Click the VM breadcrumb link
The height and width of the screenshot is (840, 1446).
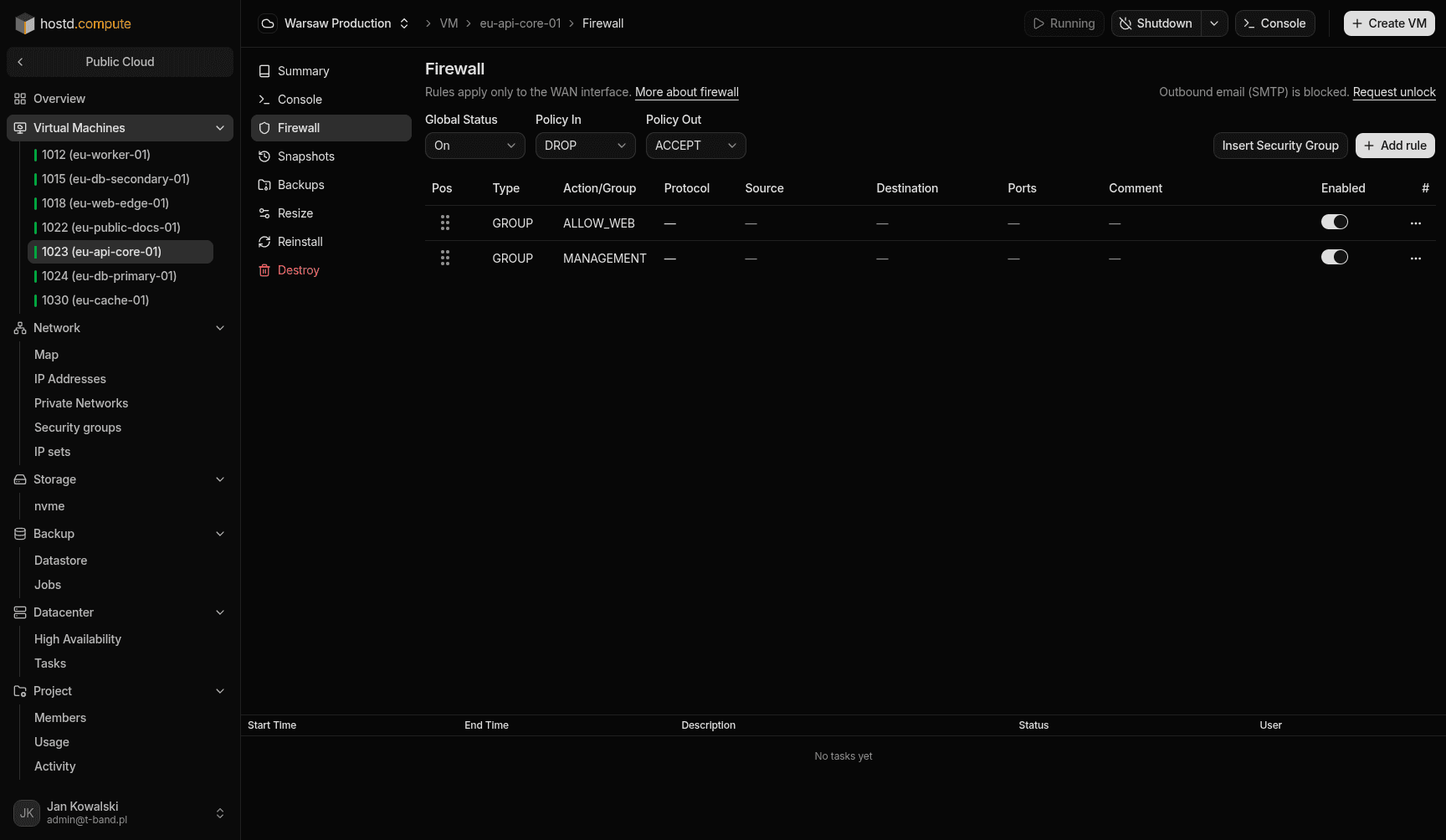pyautogui.click(x=449, y=23)
